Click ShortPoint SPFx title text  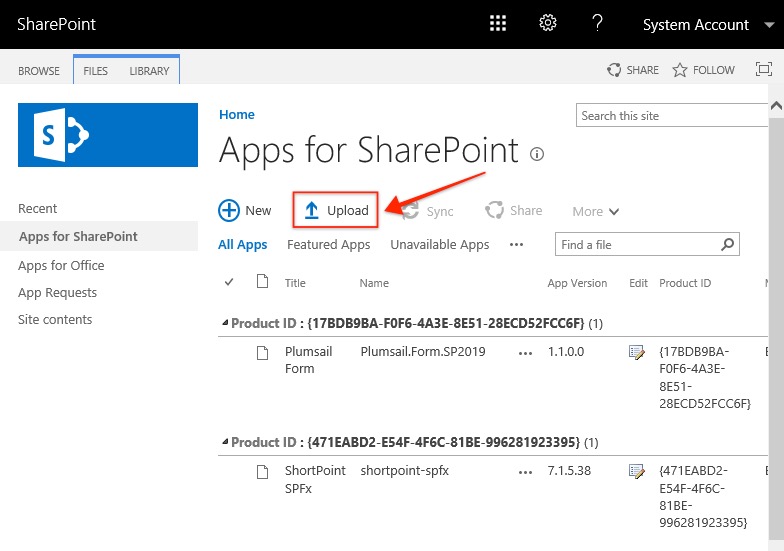pos(315,480)
